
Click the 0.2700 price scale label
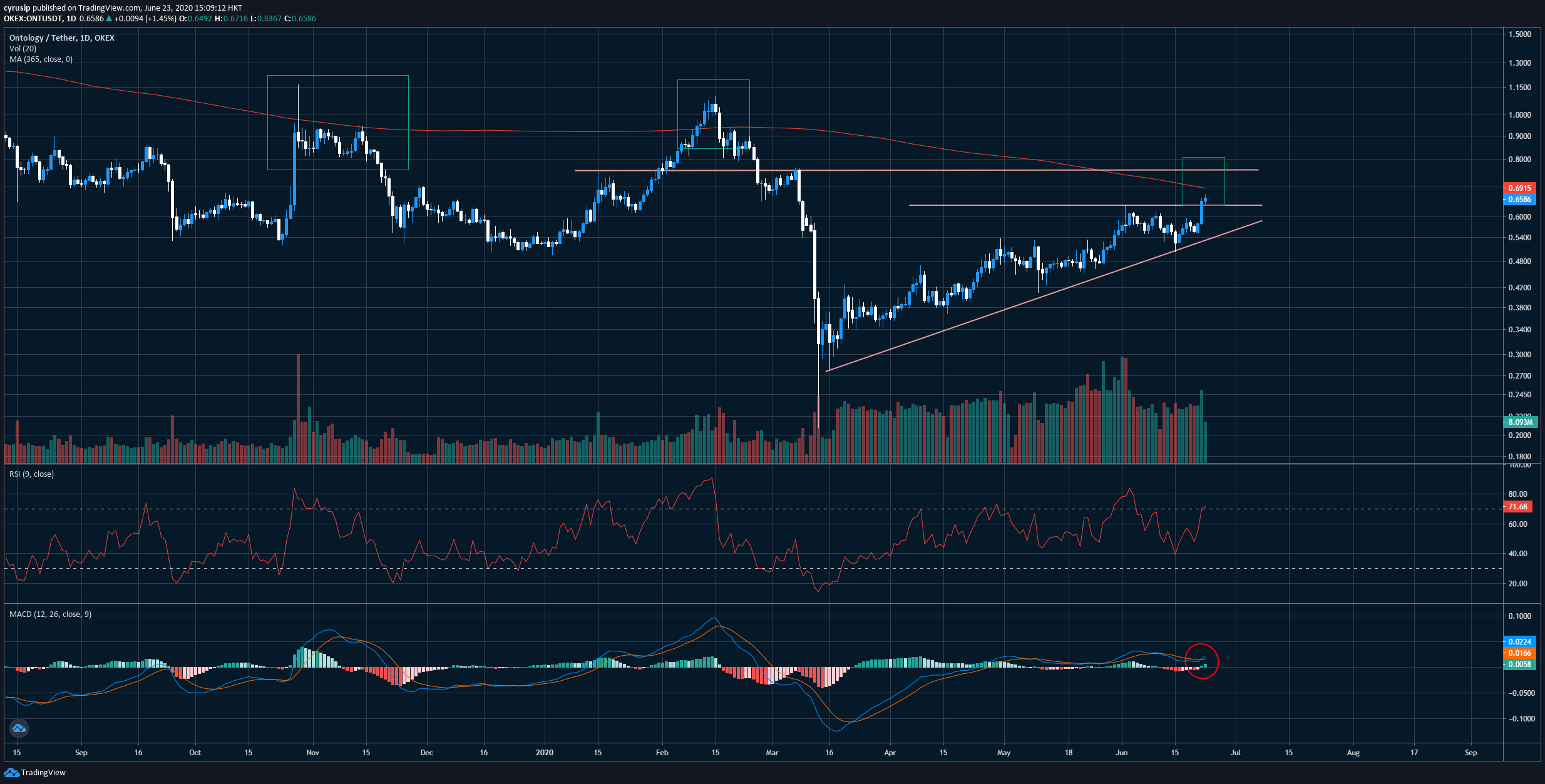1520,376
